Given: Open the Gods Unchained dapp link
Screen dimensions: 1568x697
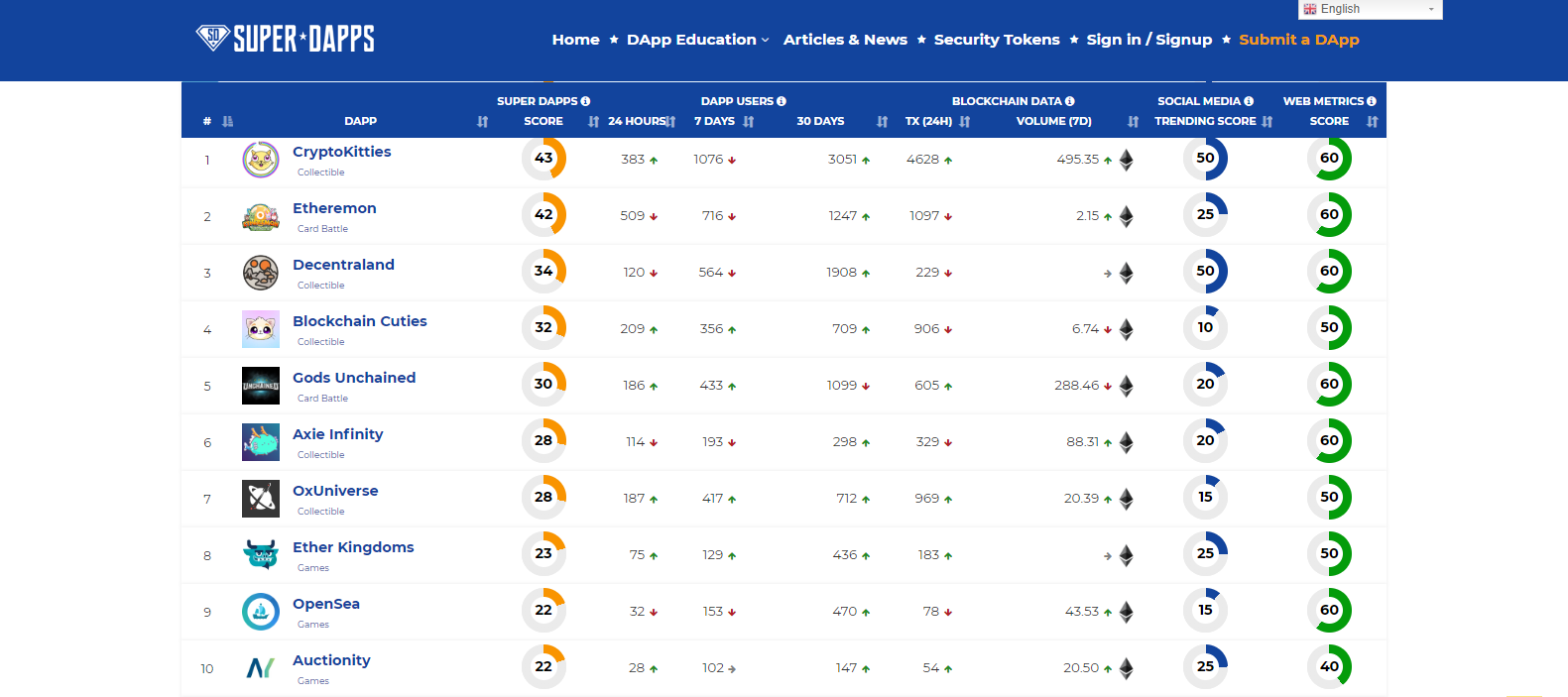Looking at the screenshot, I should 354,378.
